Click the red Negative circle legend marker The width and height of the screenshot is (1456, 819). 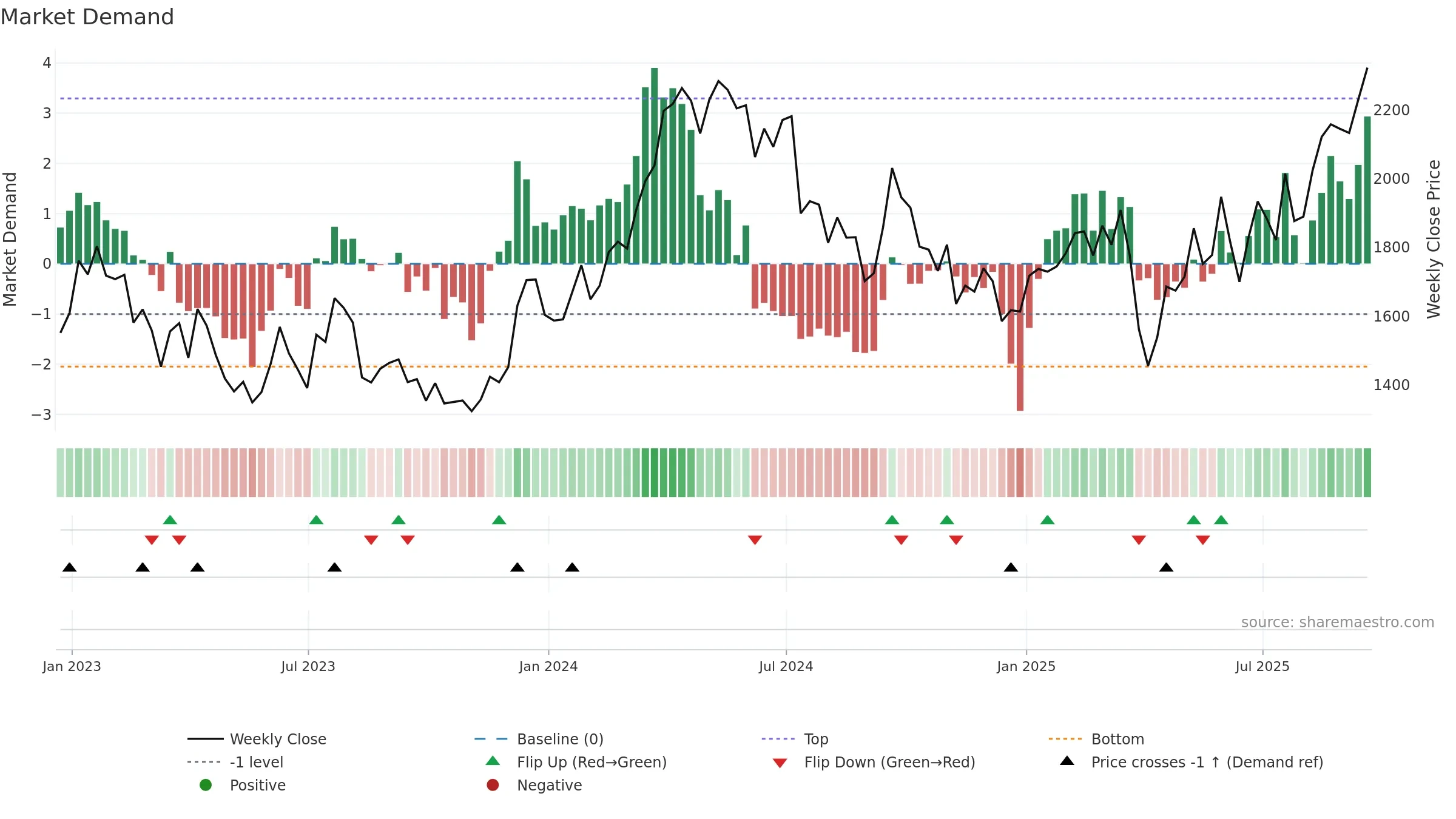point(493,785)
